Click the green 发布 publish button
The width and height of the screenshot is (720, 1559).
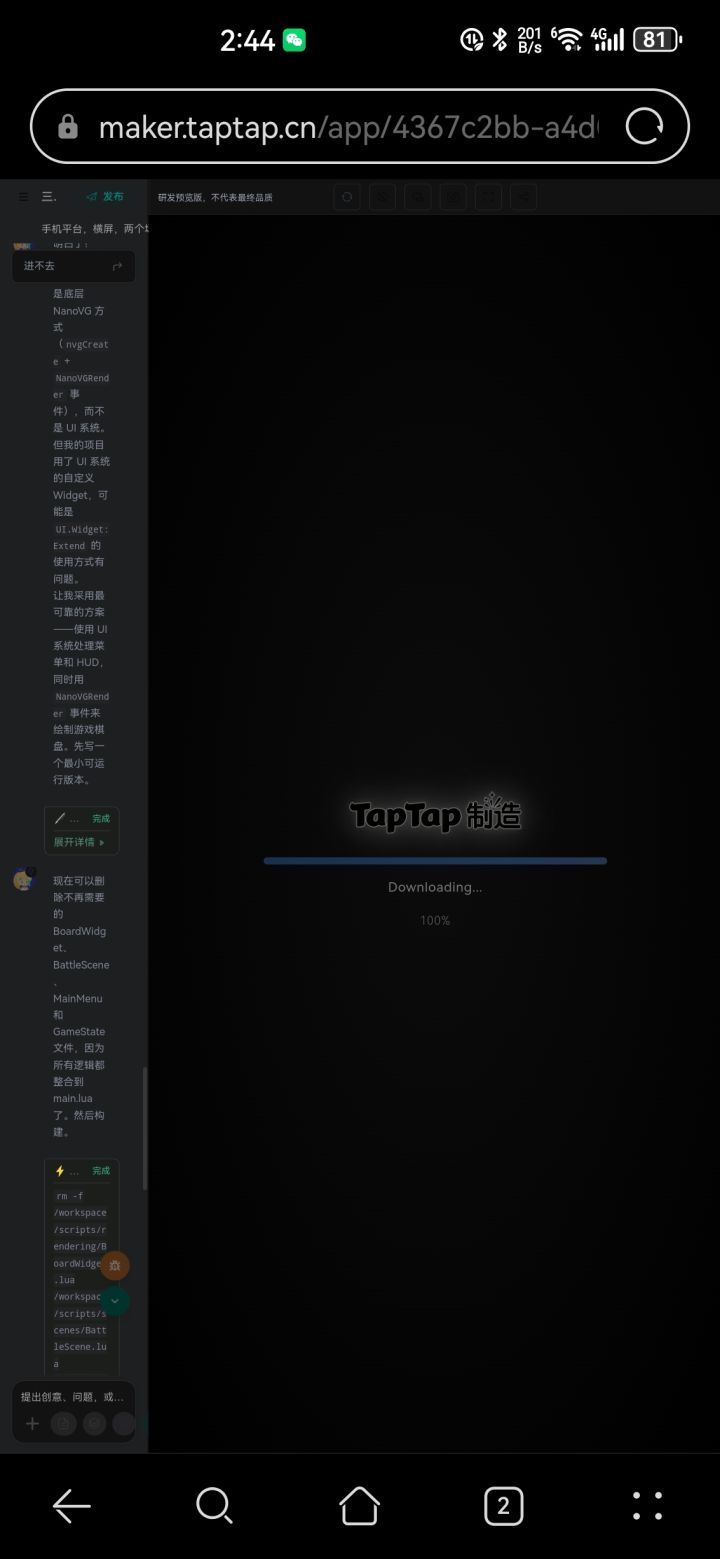point(106,197)
